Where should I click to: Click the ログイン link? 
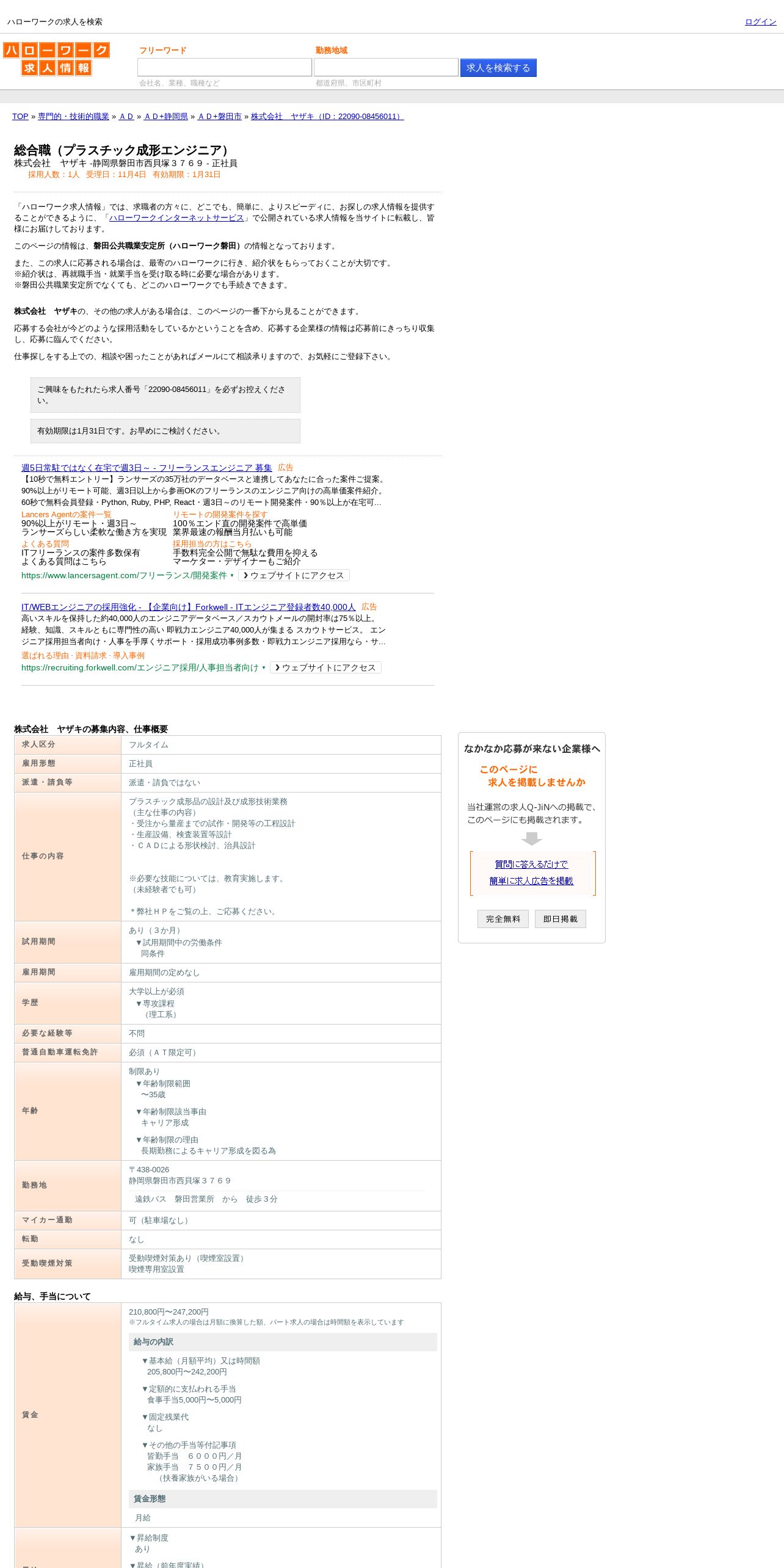point(760,22)
